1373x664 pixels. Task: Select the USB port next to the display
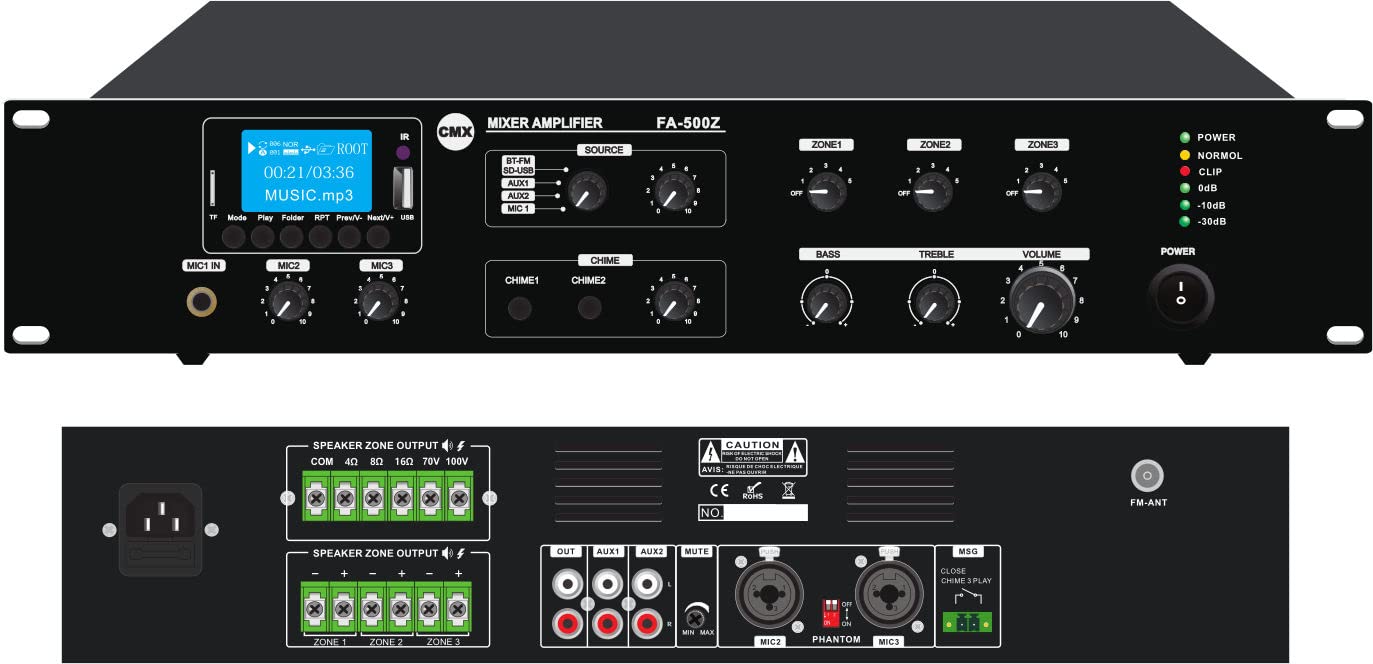point(404,190)
